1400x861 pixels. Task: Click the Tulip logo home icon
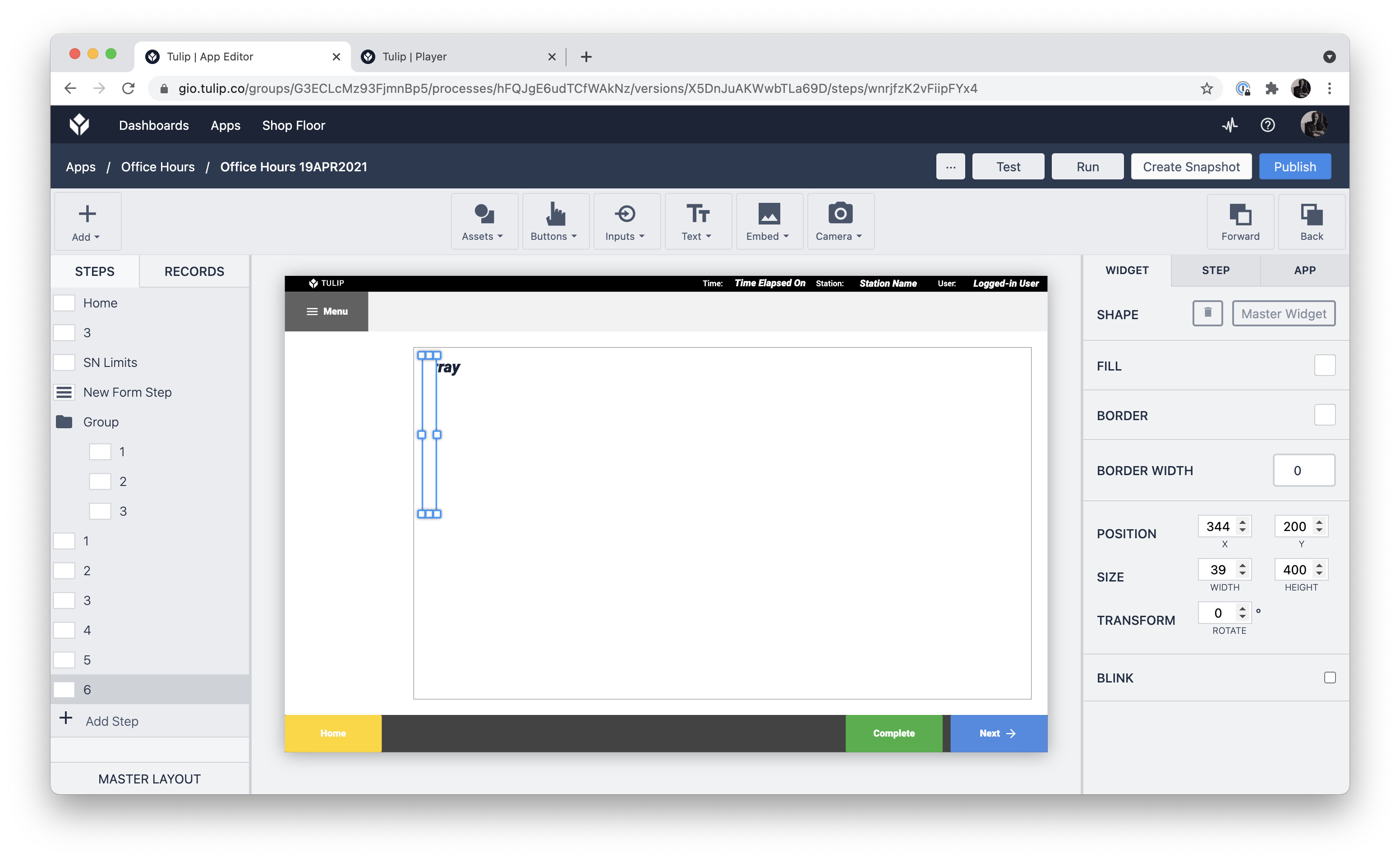pyautogui.click(x=79, y=125)
